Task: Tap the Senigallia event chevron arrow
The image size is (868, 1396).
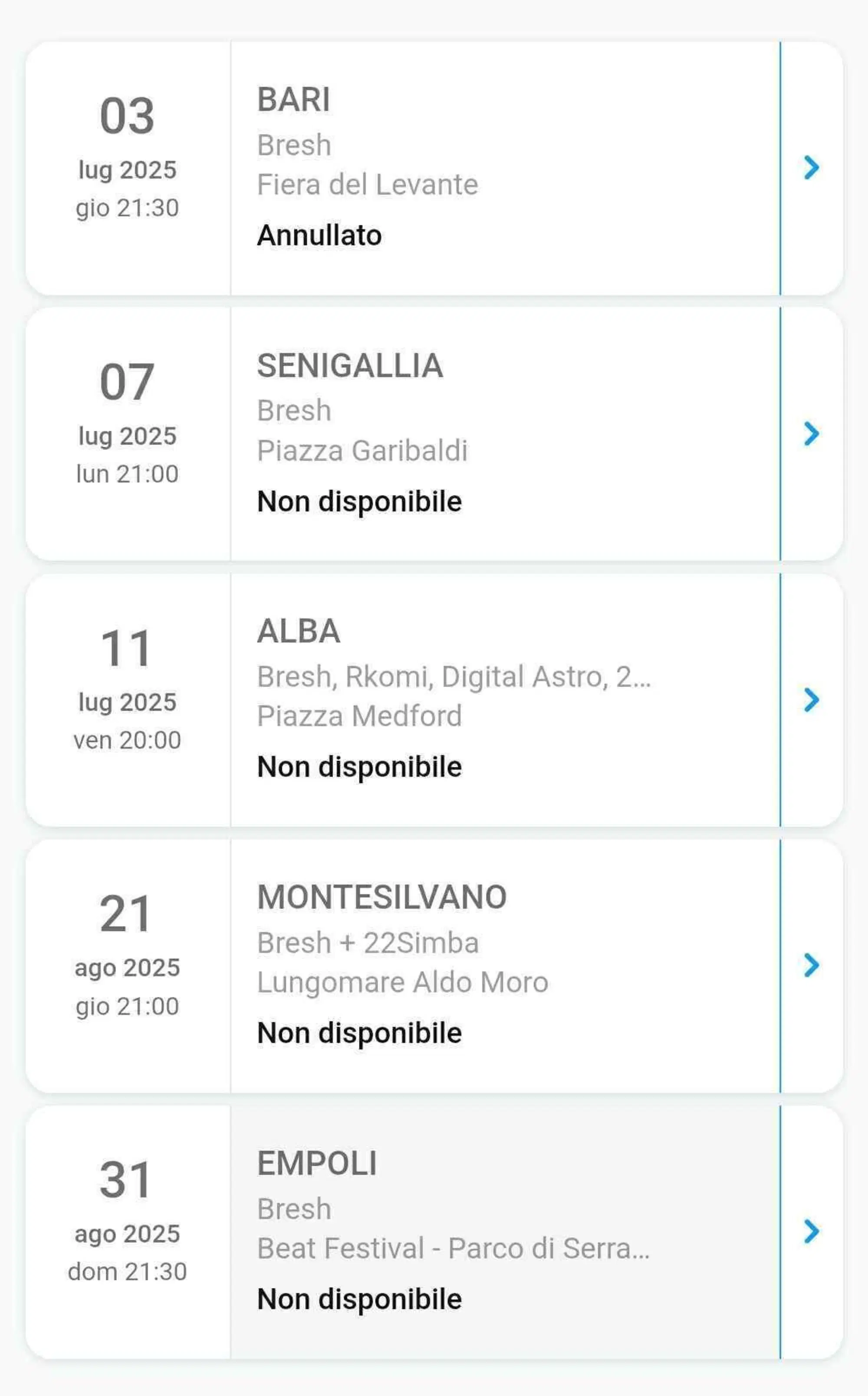Action: [811, 433]
